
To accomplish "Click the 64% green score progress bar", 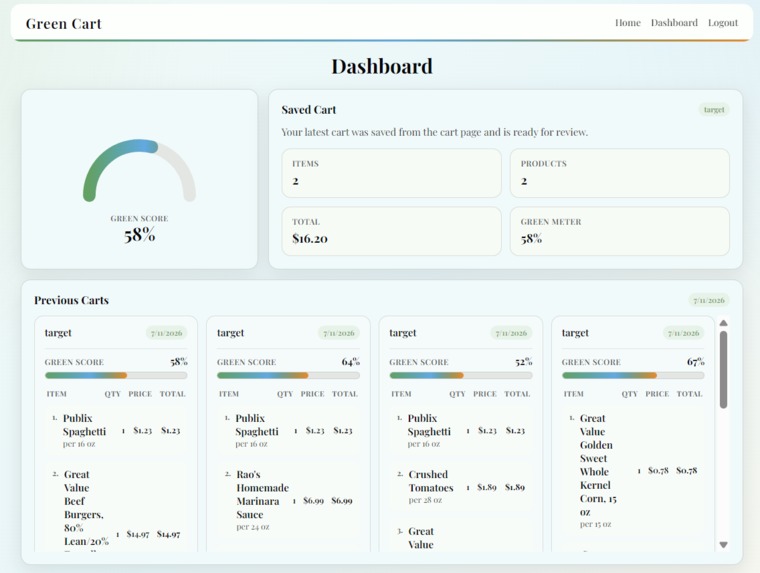I will click(288, 375).
